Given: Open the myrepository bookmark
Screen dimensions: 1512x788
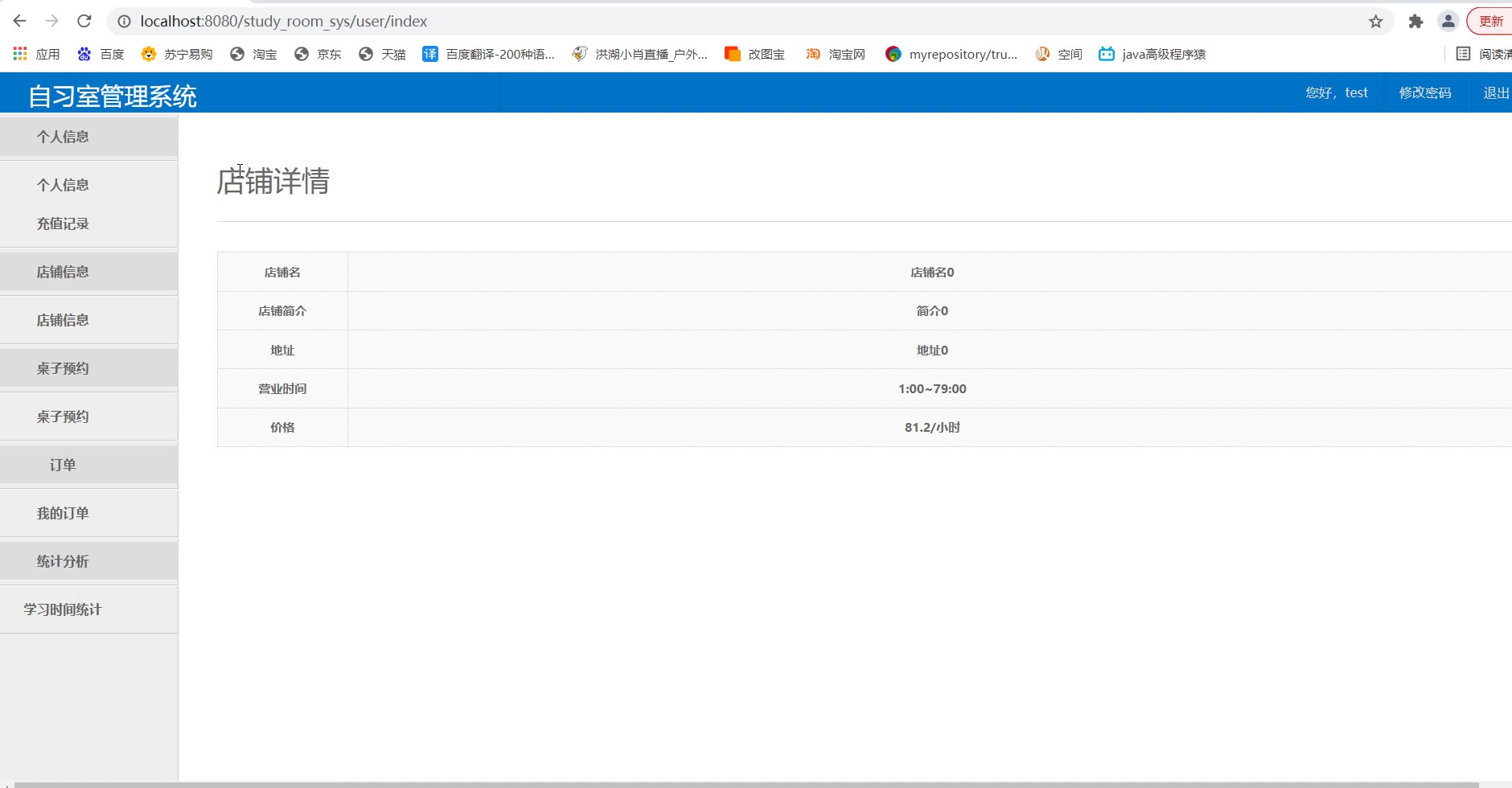Looking at the screenshot, I should [951, 54].
